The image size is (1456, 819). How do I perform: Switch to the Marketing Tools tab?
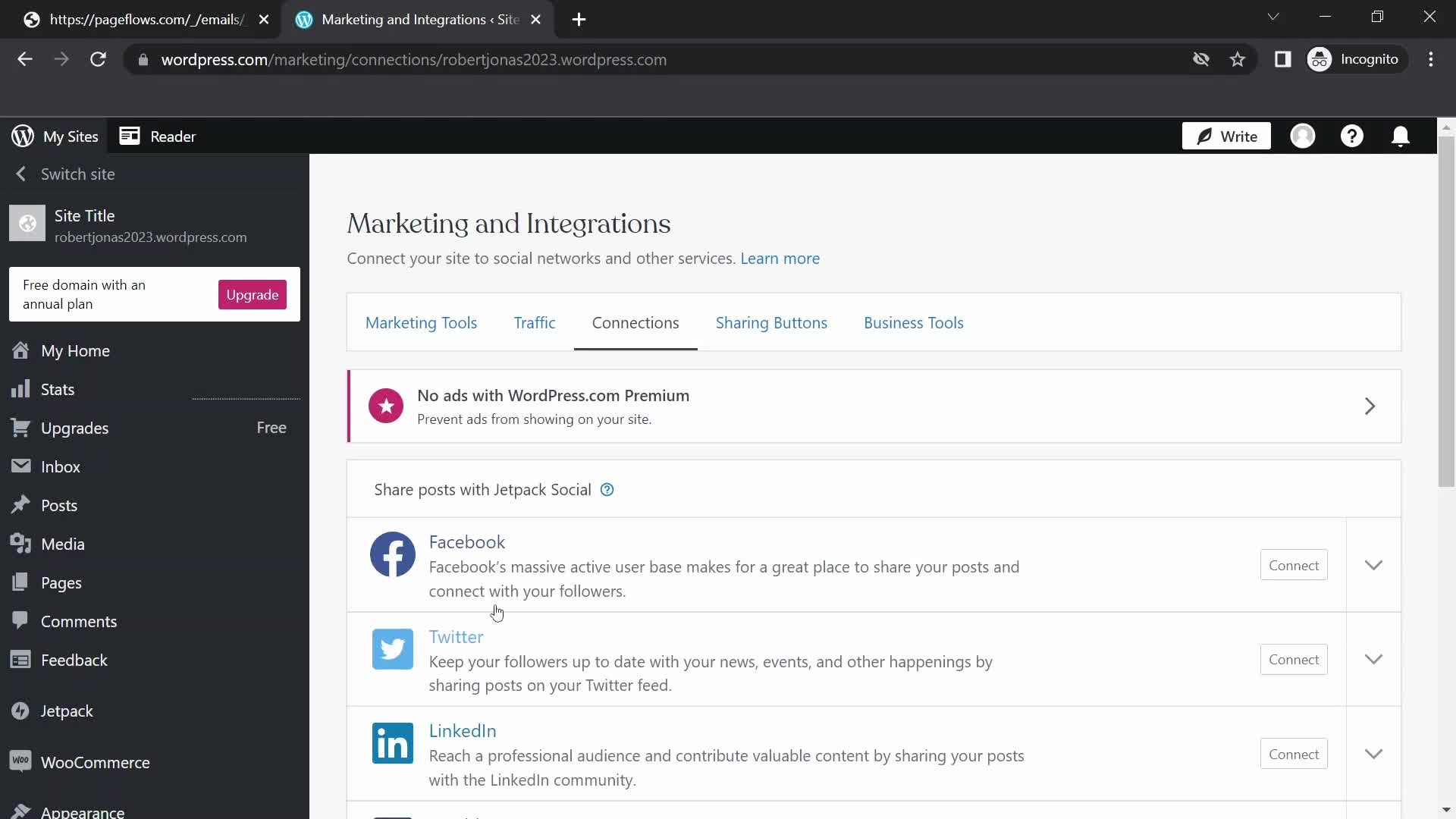(x=421, y=322)
